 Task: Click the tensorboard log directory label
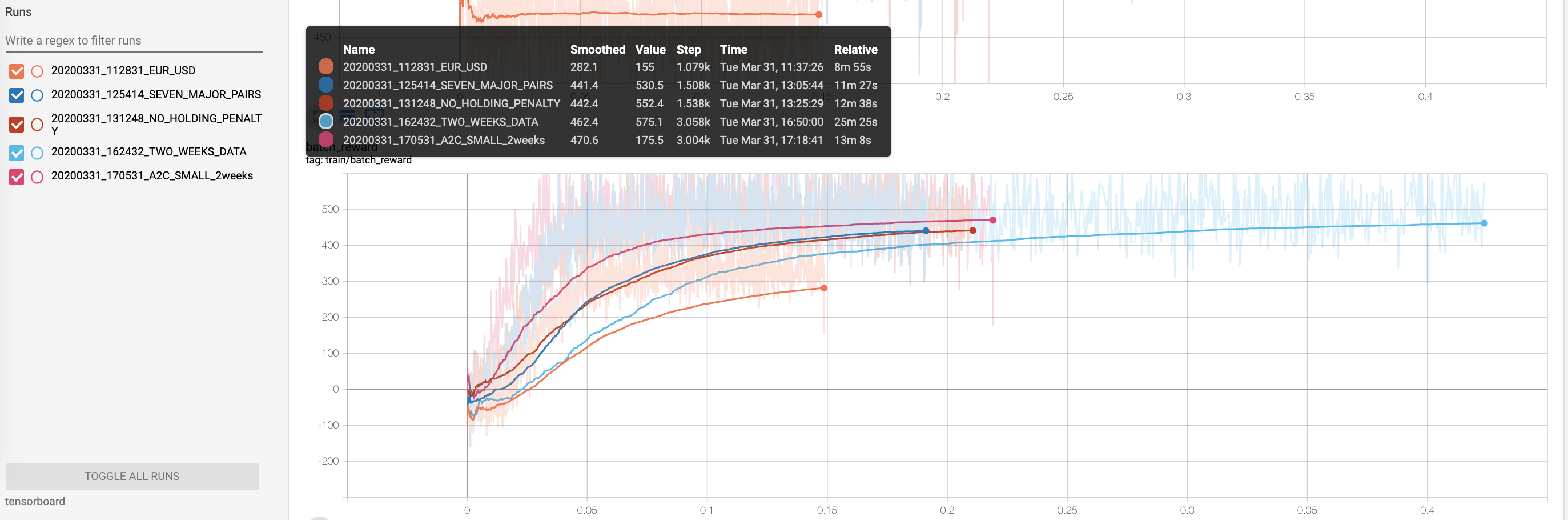click(35, 501)
